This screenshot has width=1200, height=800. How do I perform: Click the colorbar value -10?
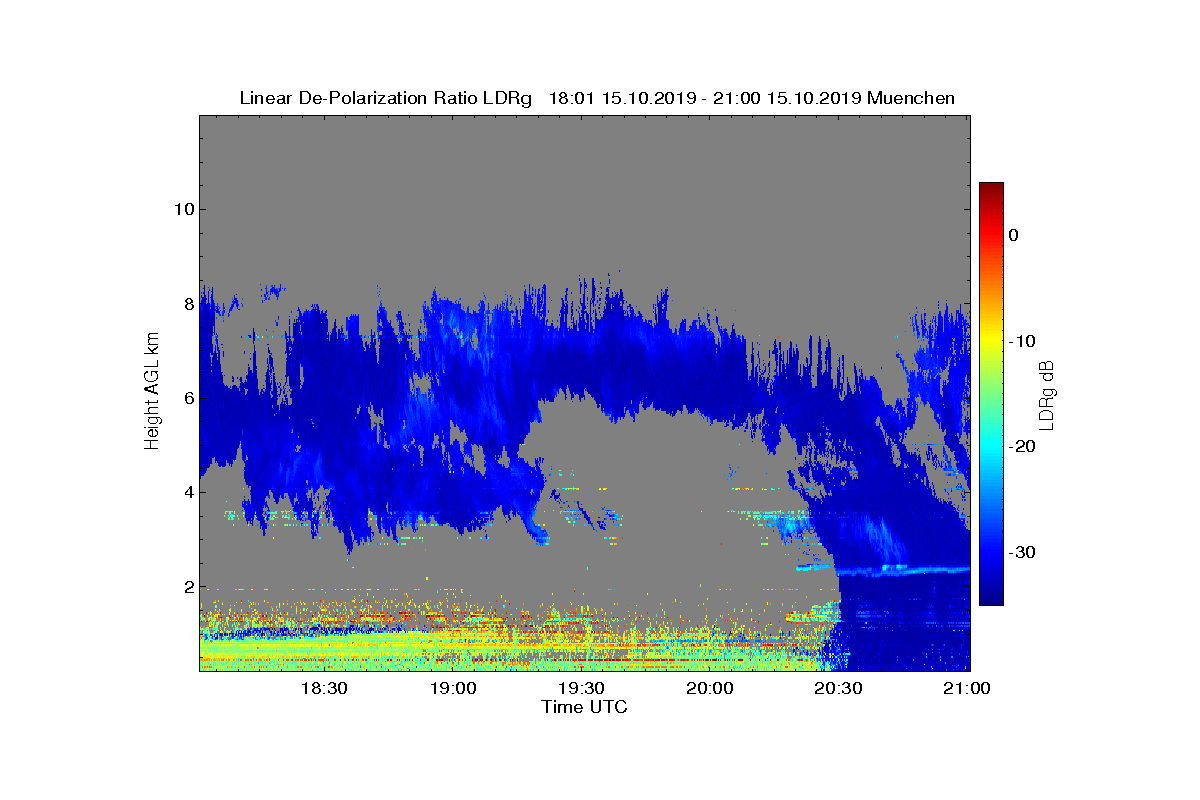tap(1021, 341)
